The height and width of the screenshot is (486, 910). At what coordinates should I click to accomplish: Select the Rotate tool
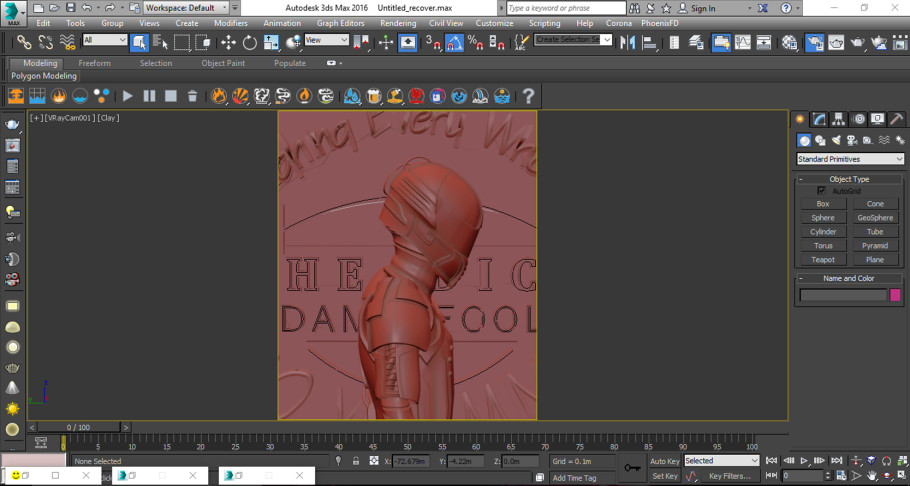[250, 42]
